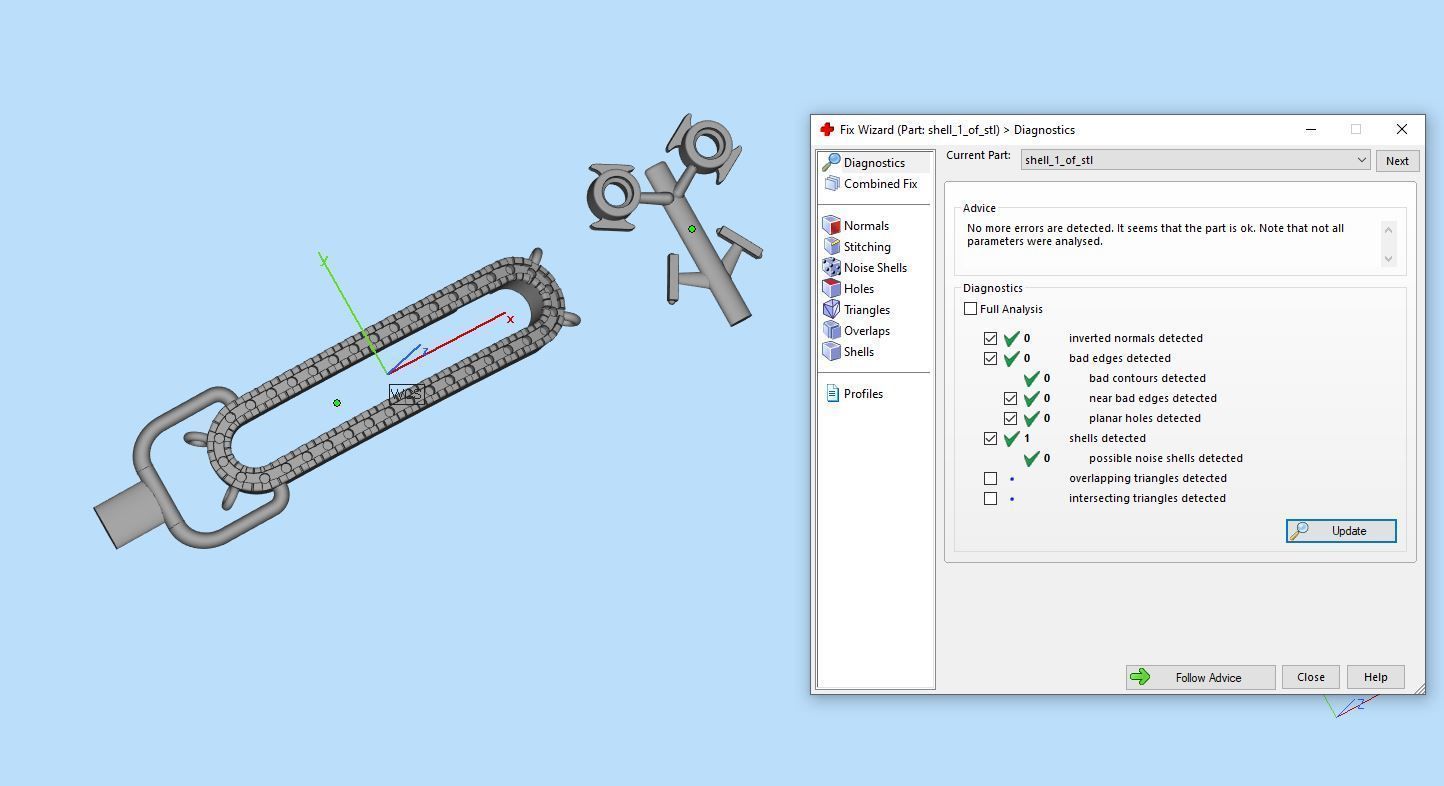Click the Fix Wizard dialog title bar text
Viewport: 1444px width, 786px height.
(x=957, y=130)
